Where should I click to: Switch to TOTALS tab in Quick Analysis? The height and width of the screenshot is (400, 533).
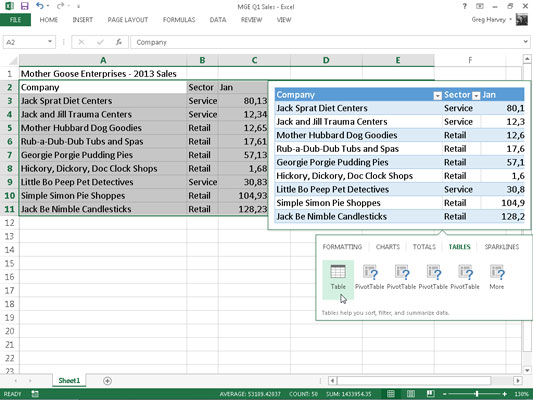click(x=424, y=247)
